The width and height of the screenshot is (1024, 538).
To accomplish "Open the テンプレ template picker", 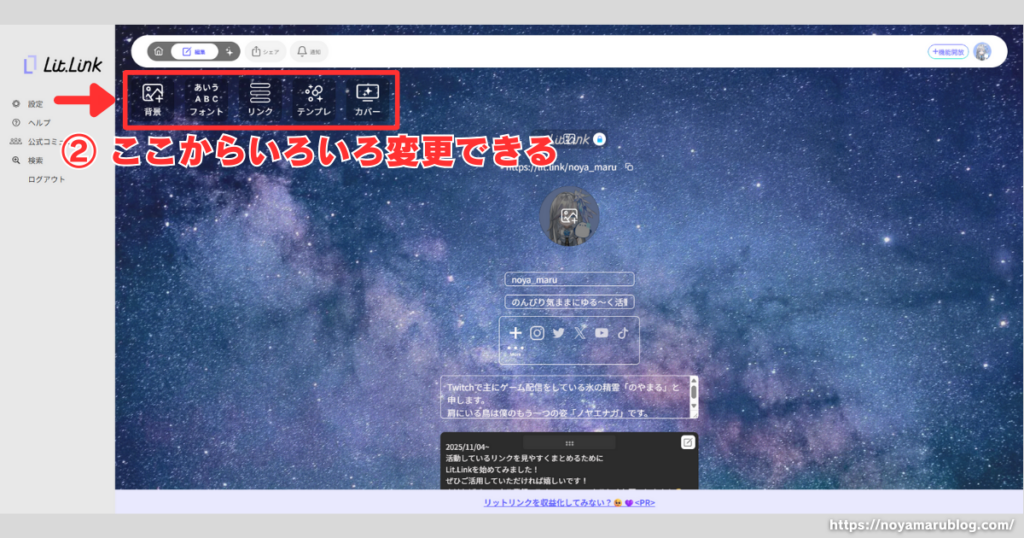I will pyautogui.click(x=314, y=99).
